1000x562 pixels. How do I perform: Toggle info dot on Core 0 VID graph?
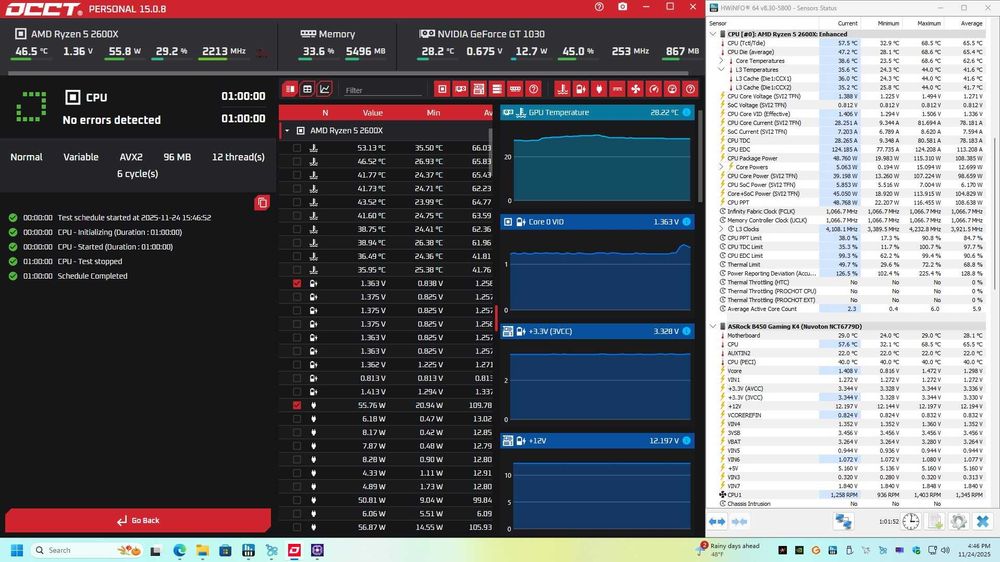click(x=686, y=221)
